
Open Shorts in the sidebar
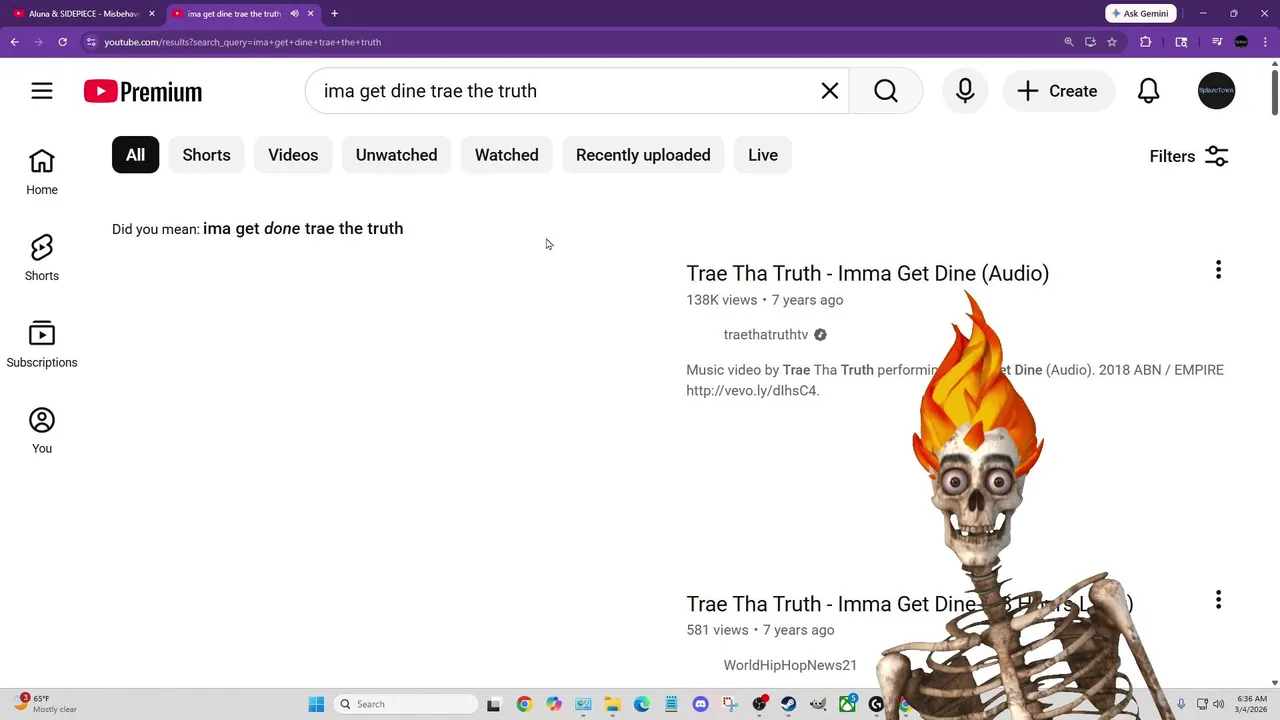pyautogui.click(x=42, y=258)
